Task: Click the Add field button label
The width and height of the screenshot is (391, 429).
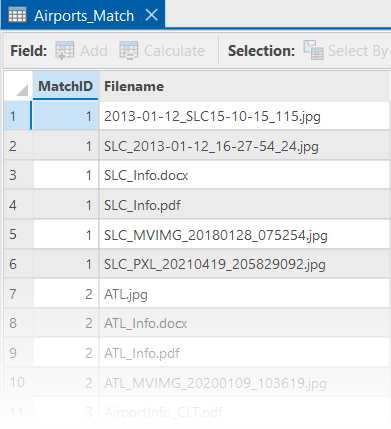Action: click(x=94, y=51)
